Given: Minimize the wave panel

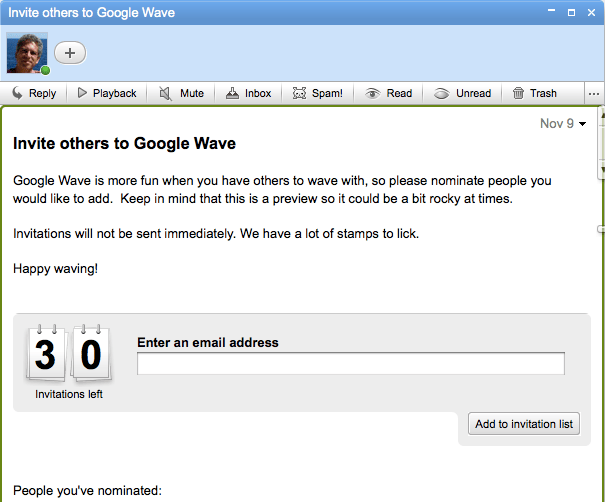Looking at the screenshot, I should pyautogui.click(x=551, y=12).
